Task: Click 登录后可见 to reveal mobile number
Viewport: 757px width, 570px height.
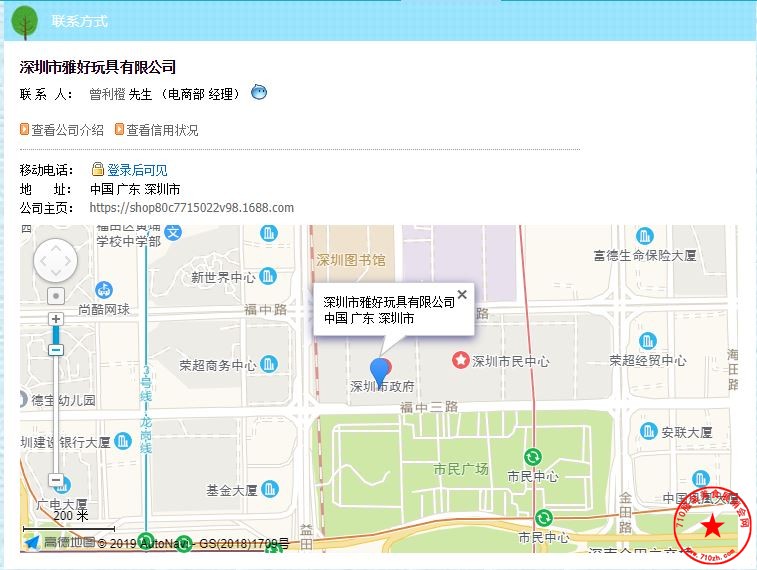Action: pos(137,170)
